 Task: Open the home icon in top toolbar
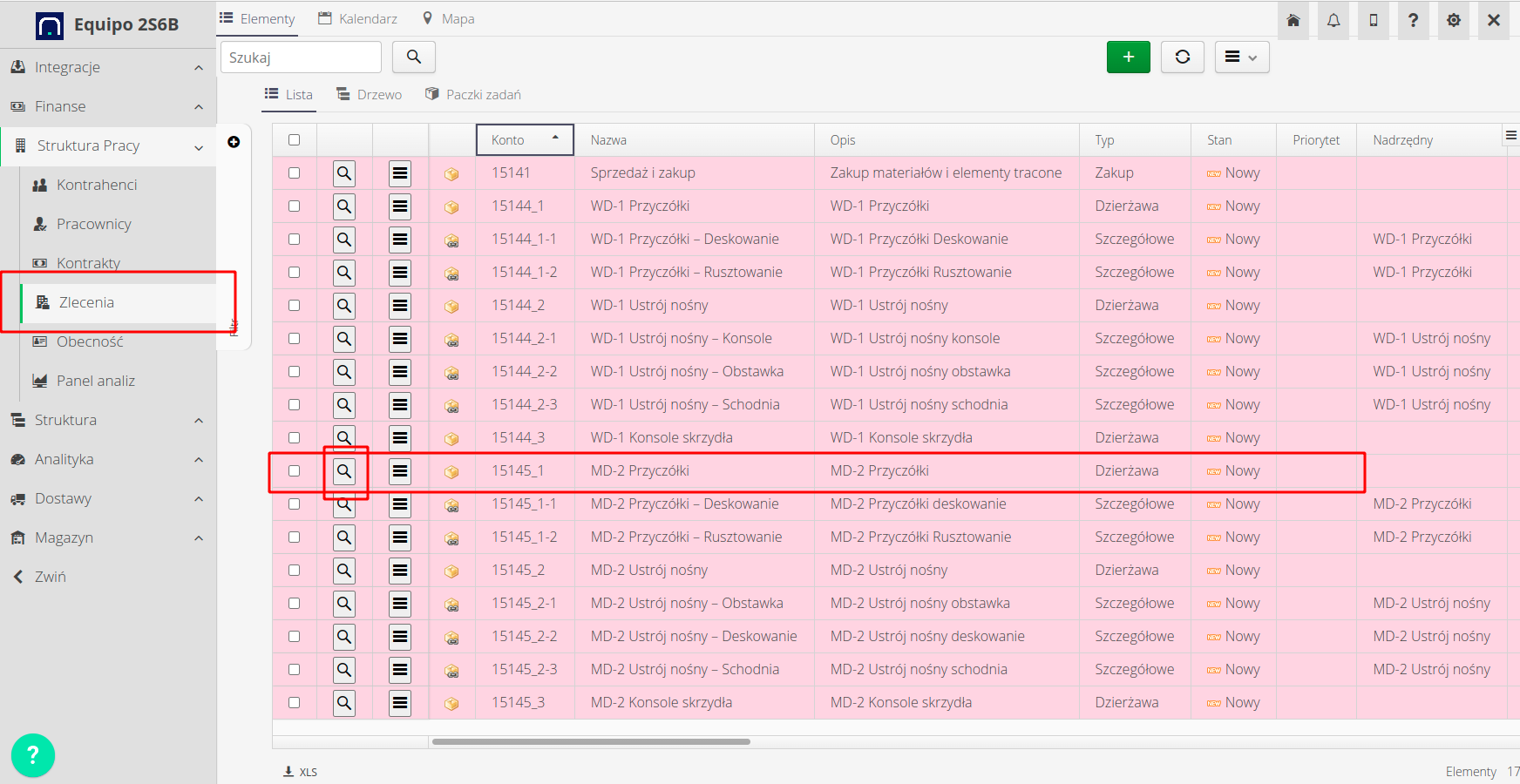(1293, 20)
